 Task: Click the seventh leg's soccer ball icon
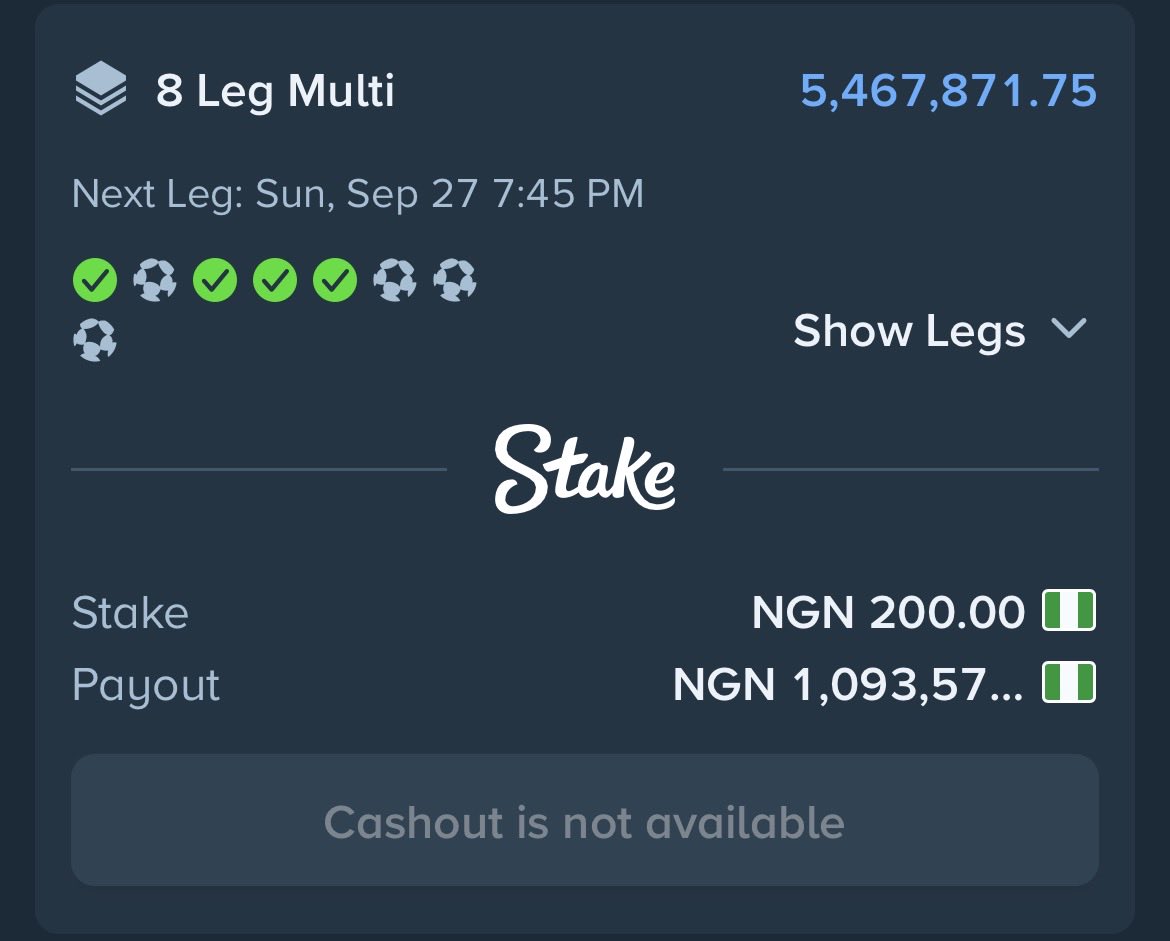[455, 280]
